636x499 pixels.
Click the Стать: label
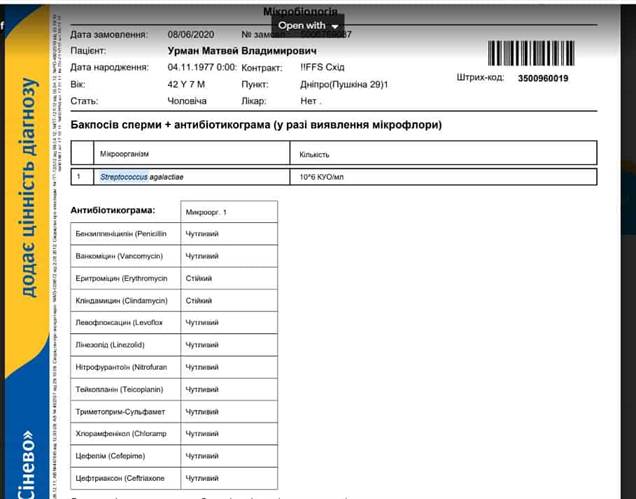click(84, 101)
